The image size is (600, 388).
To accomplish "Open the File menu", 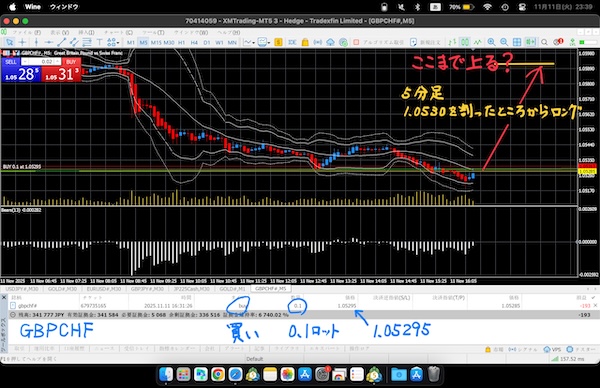I will pos(26,33).
